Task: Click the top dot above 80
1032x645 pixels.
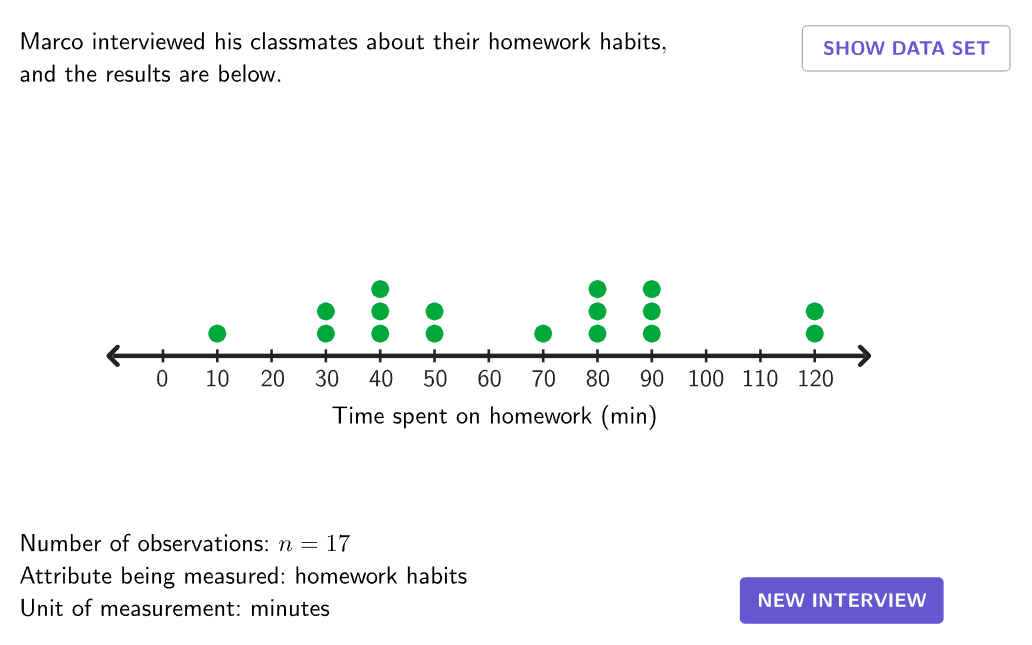Action: [597, 289]
